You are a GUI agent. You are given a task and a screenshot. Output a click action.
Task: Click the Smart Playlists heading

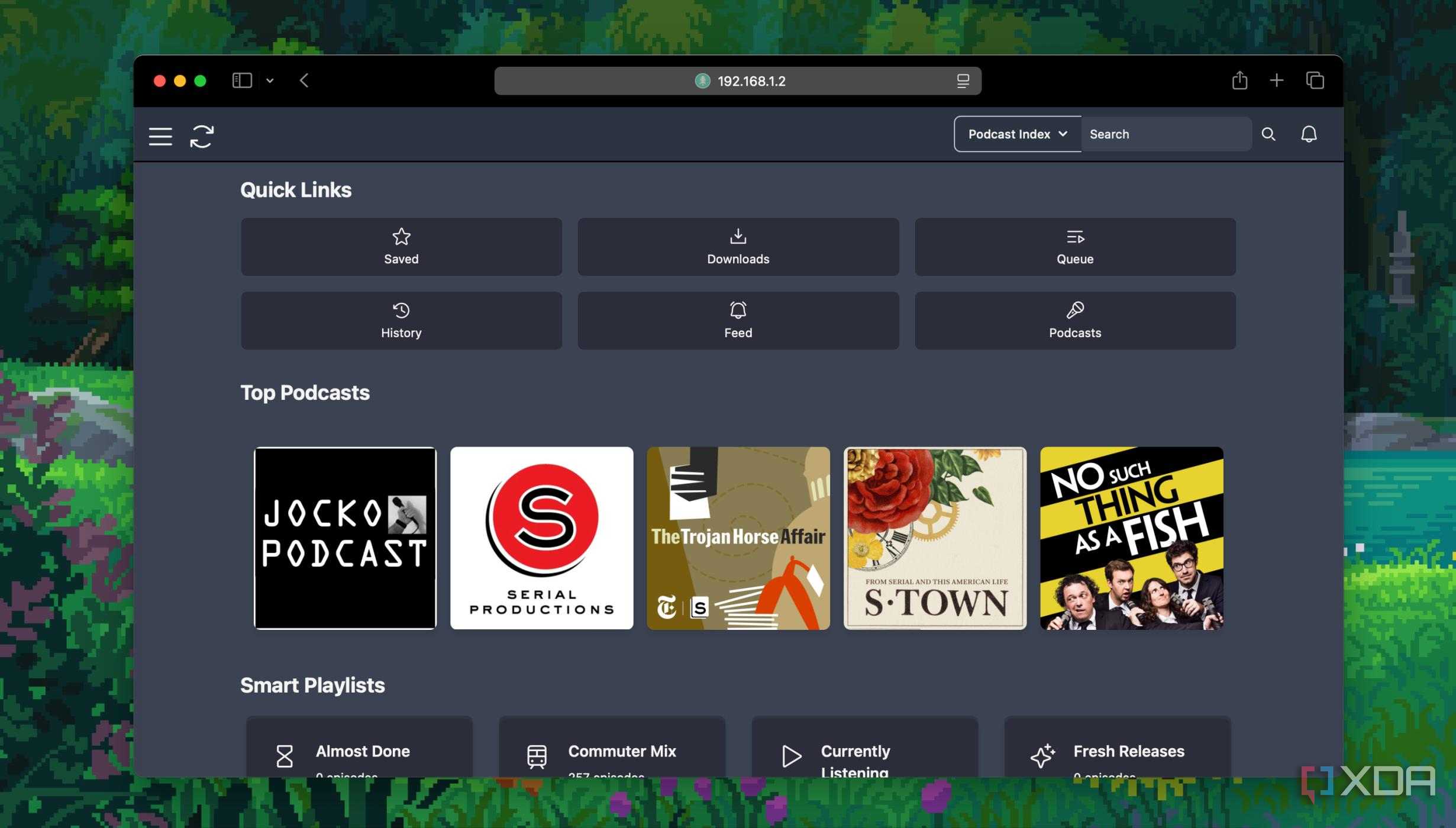[x=312, y=685]
